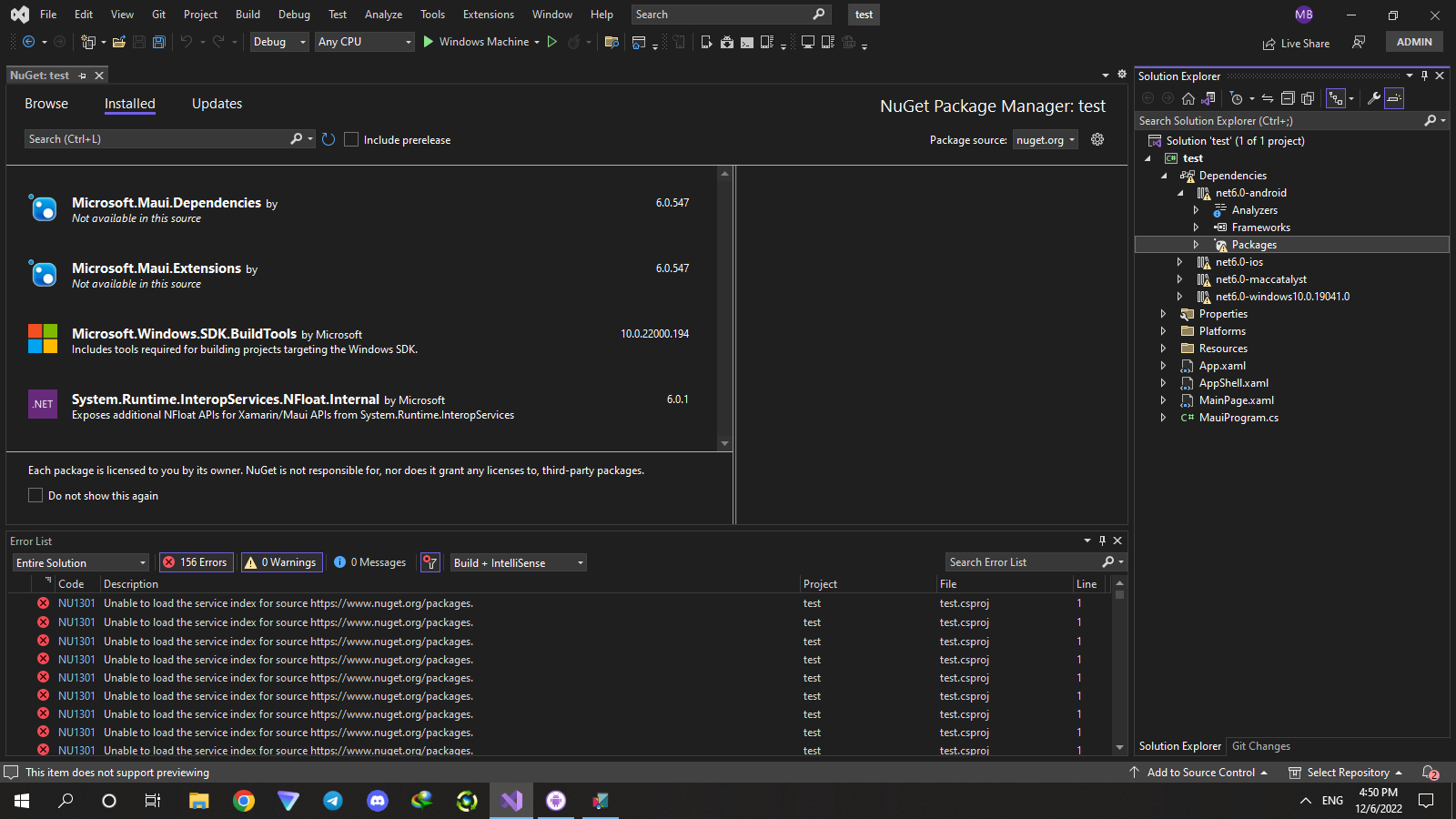Pin the Error List panel

[x=1102, y=541]
